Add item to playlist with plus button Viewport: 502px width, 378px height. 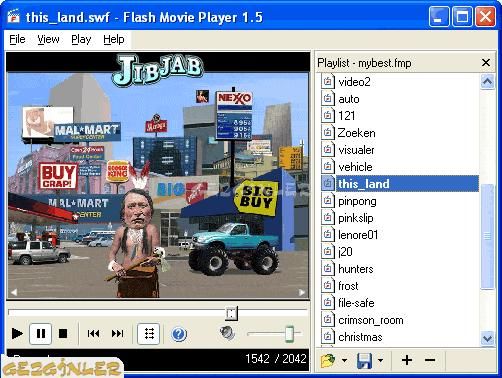tap(407, 360)
